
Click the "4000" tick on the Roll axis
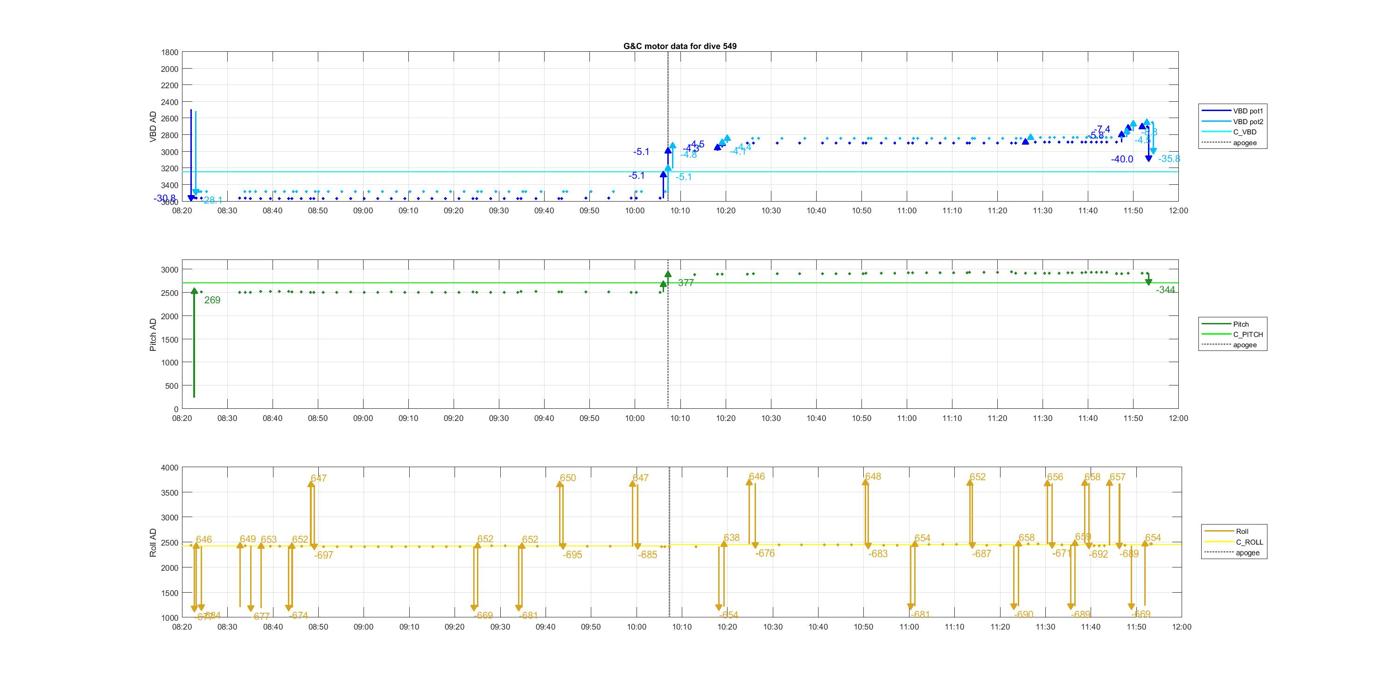170,467
